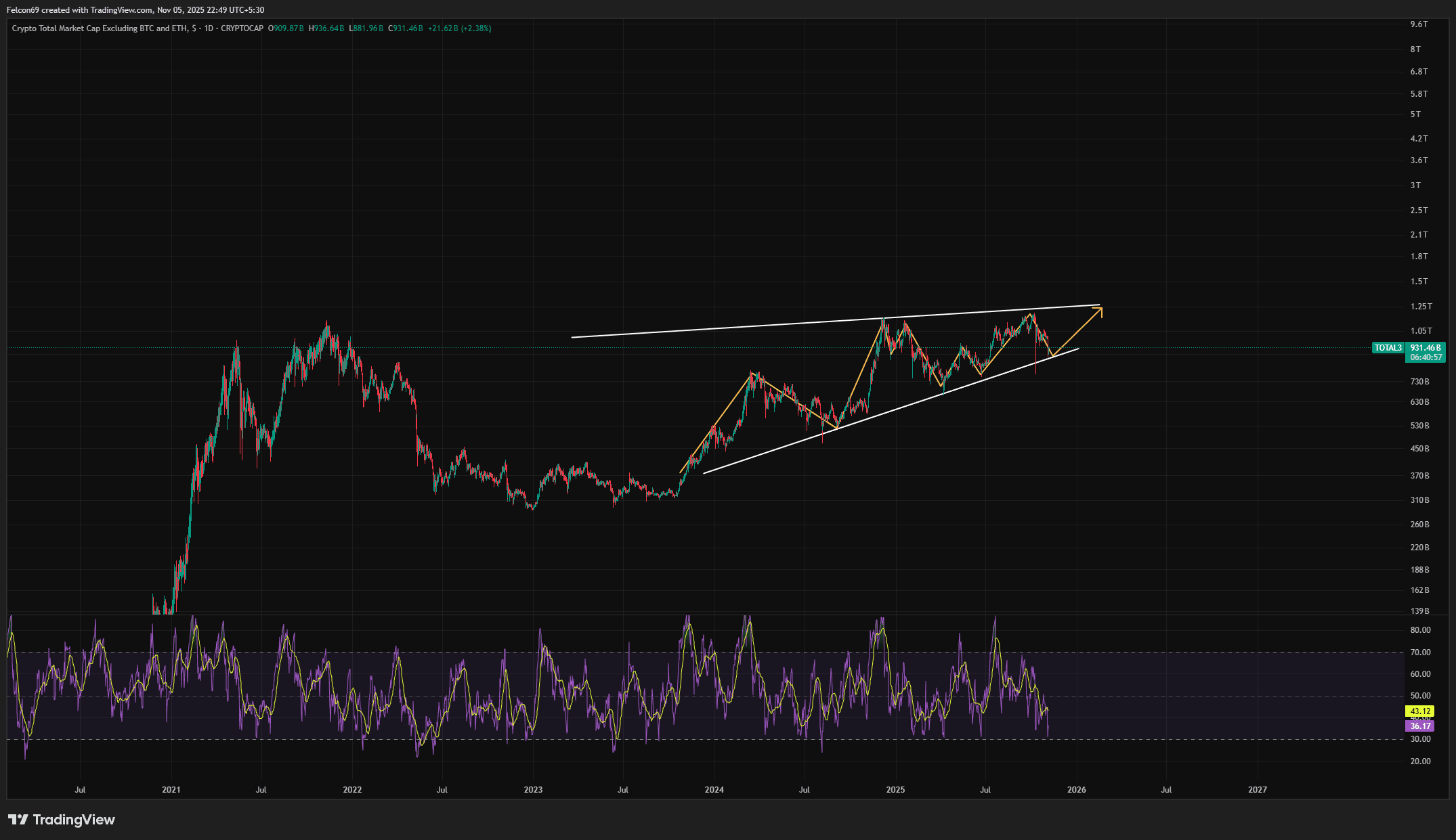The image size is (1456, 840).
Task: Click the 2026 label on time axis
Action: [1076, 790]
